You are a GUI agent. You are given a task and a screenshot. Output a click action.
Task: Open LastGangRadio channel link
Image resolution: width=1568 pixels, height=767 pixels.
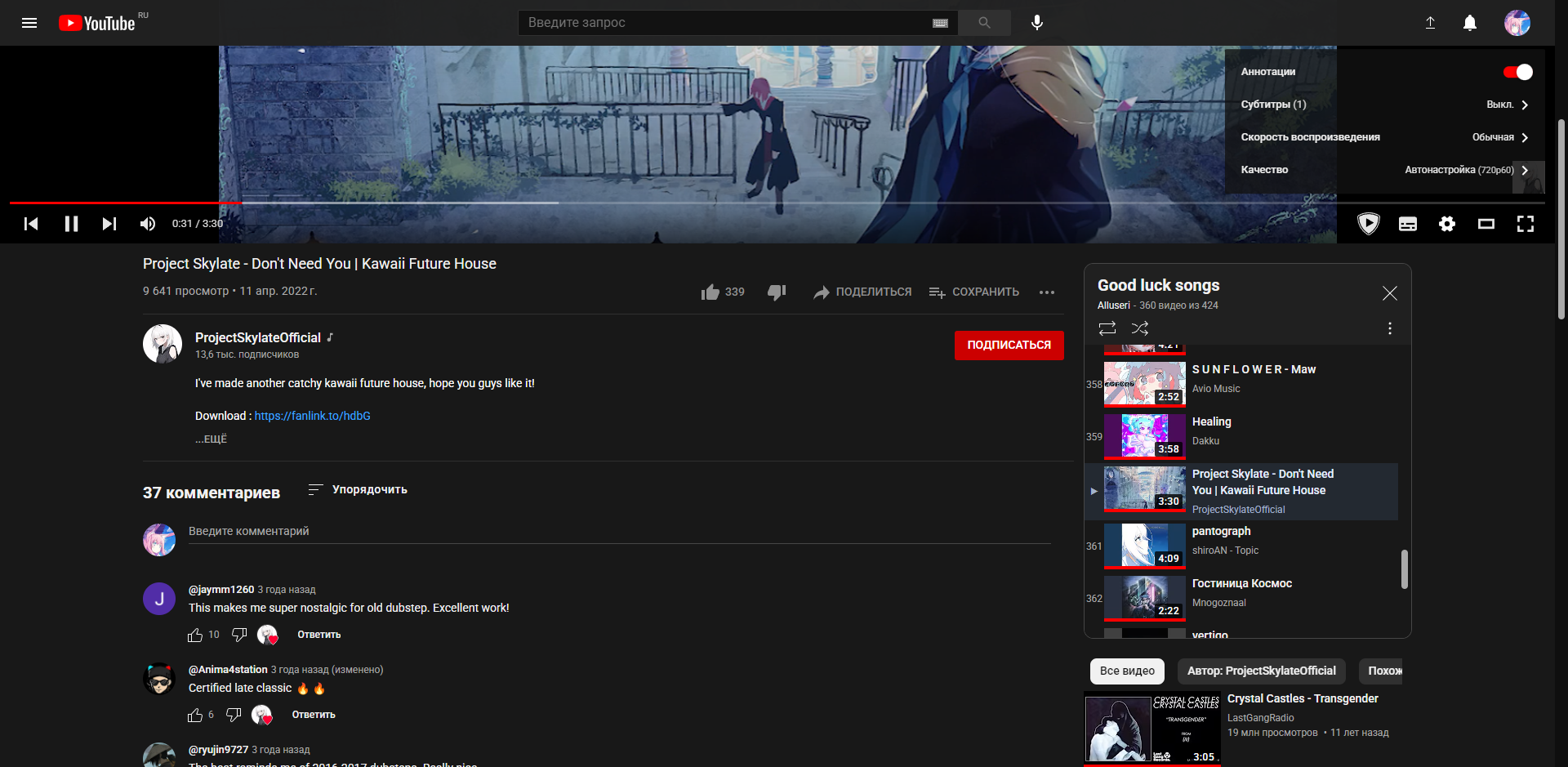(1260, 718)
